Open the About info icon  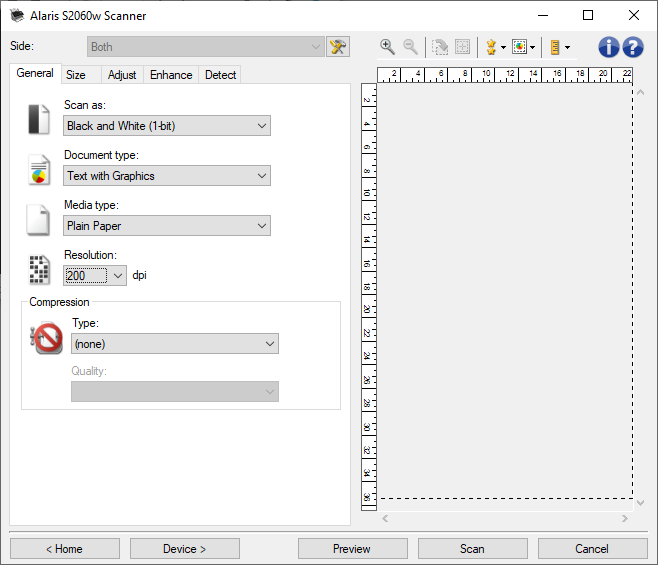point(608,47)
